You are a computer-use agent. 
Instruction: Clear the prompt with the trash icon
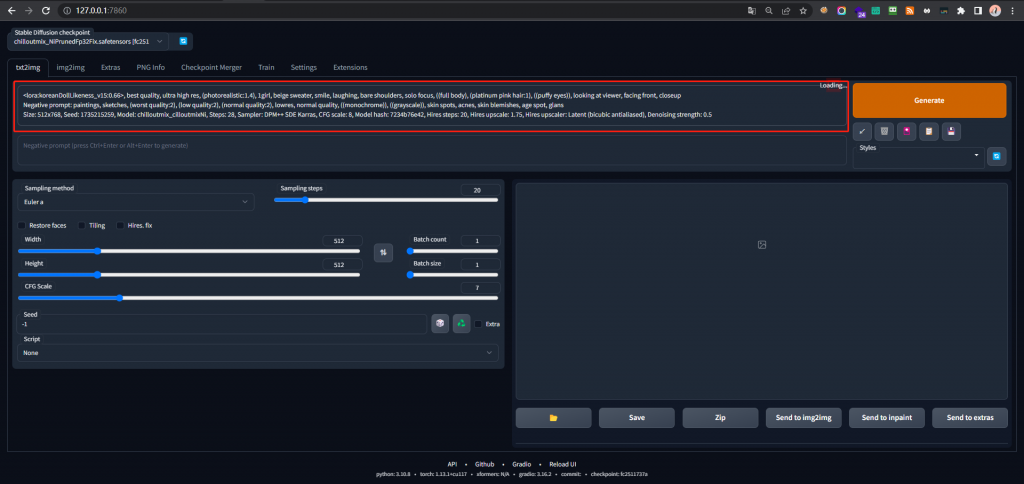884,131
